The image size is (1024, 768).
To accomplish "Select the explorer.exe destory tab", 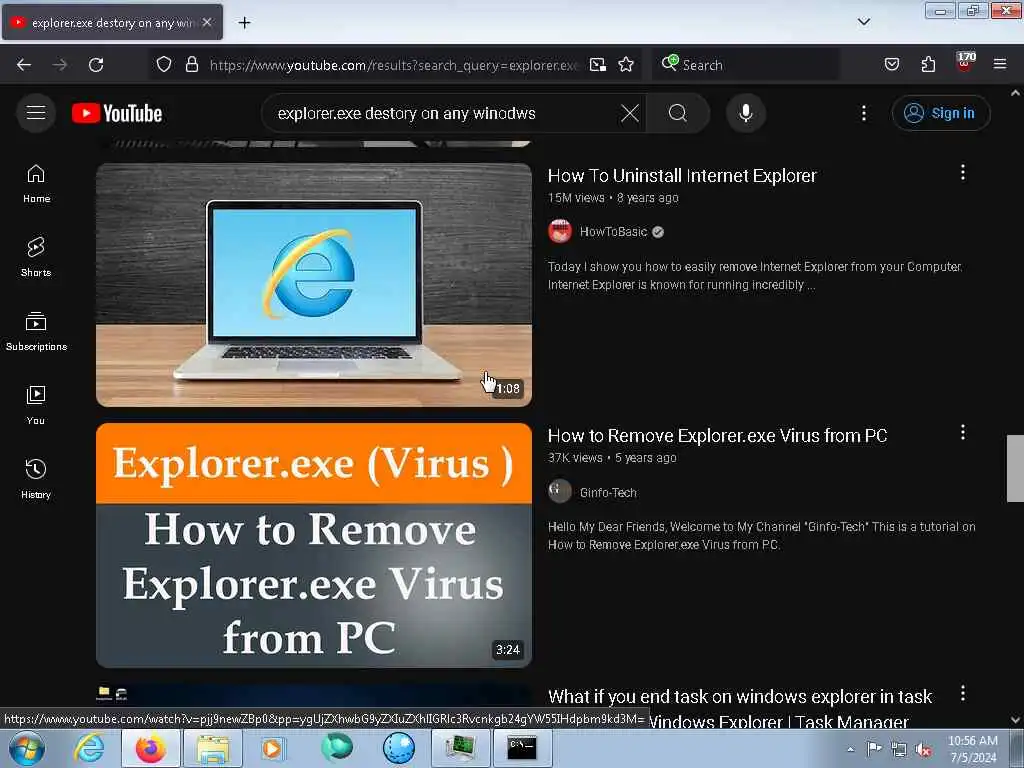I will point(112,22).
